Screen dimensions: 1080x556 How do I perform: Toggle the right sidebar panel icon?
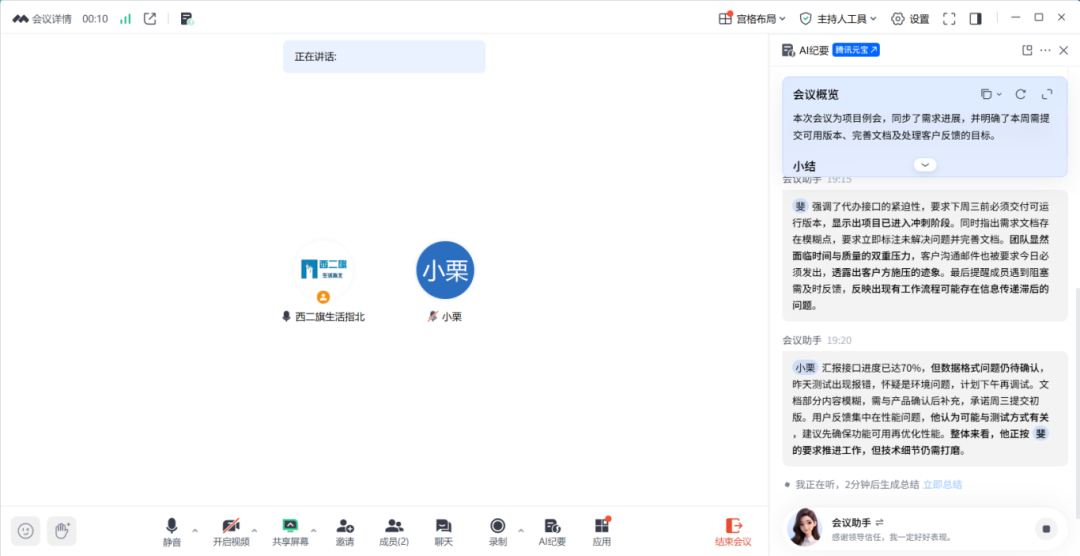pos(975,19)
